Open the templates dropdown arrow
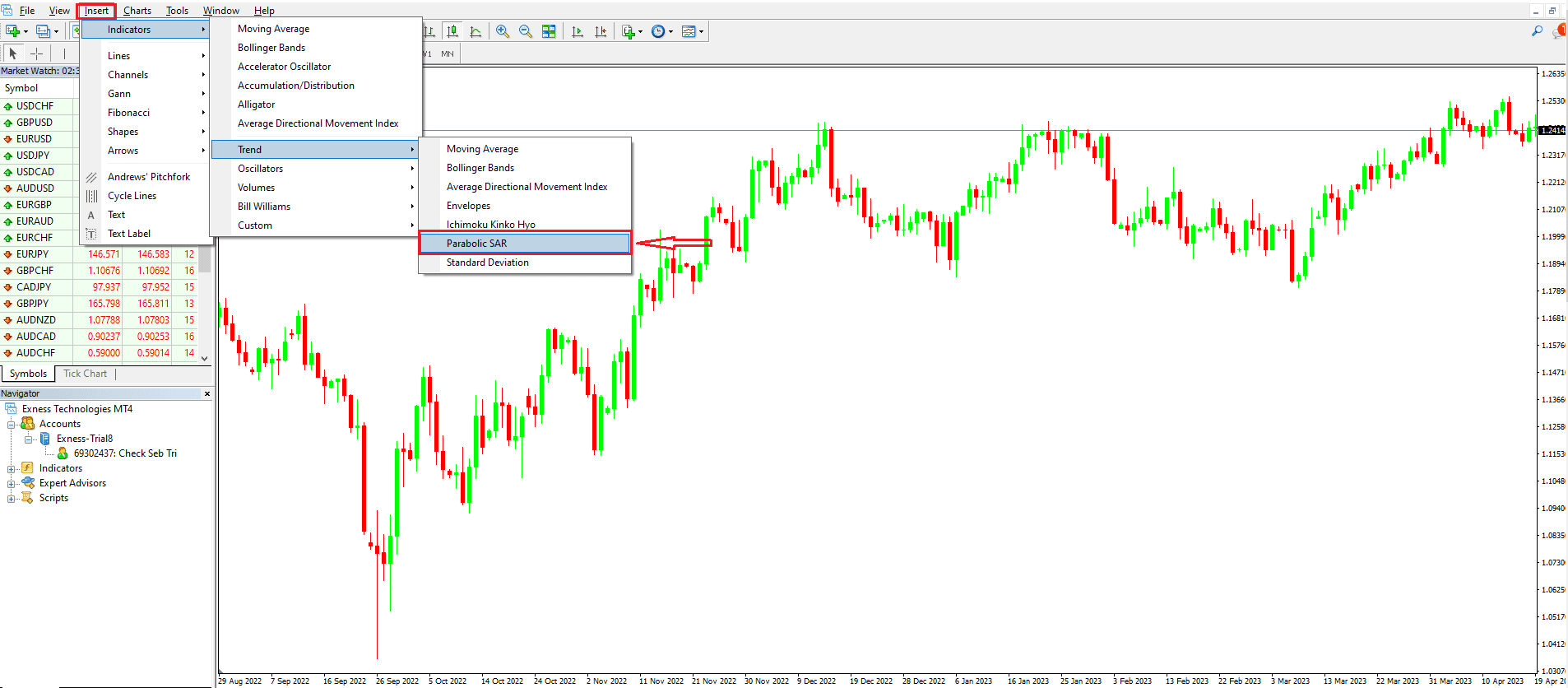This screenshot has height=688, width=1568. pyautogui.click(x=701, y=31)
